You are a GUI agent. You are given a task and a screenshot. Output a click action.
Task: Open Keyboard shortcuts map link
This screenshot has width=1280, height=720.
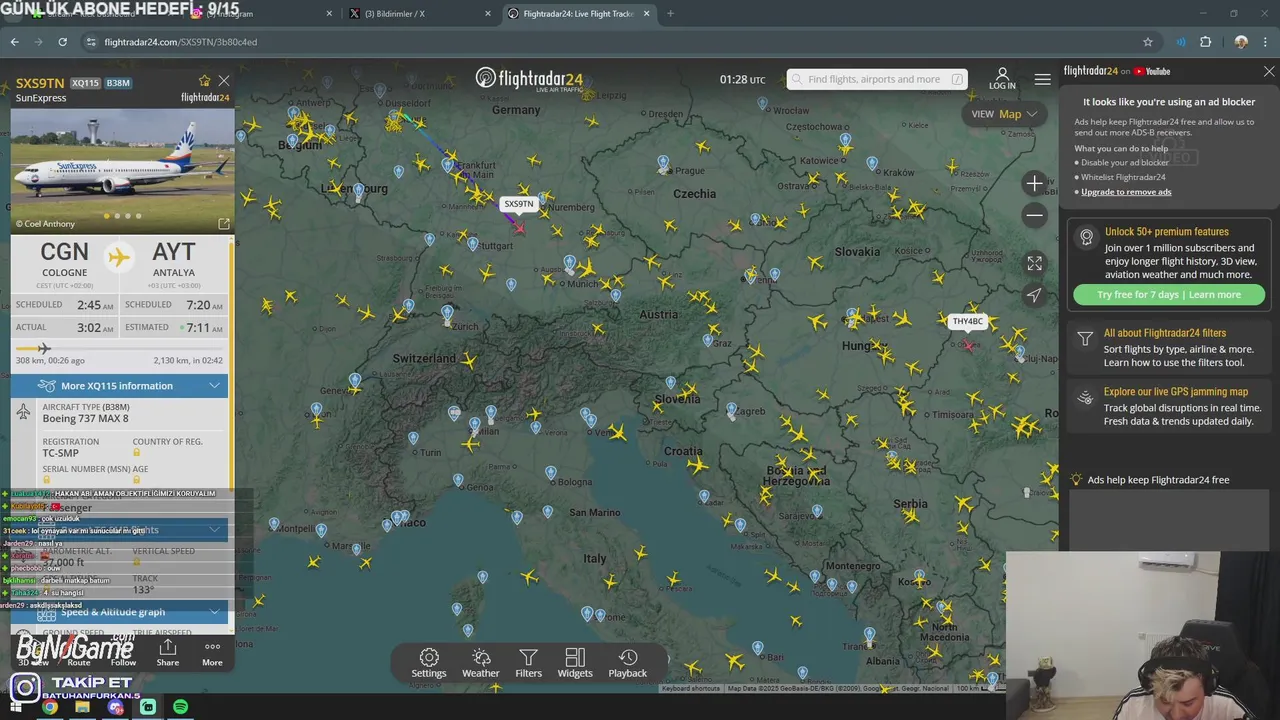[691, 688]
